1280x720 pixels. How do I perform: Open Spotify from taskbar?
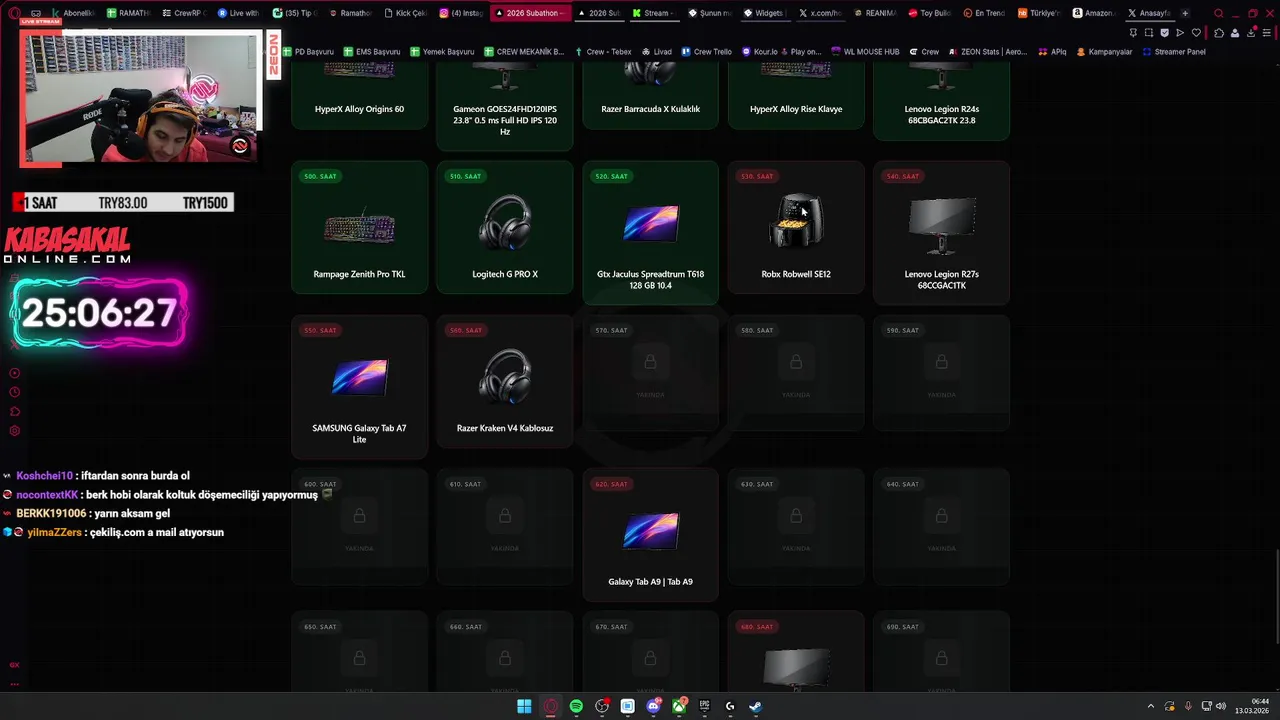click(x=576, y=706)
